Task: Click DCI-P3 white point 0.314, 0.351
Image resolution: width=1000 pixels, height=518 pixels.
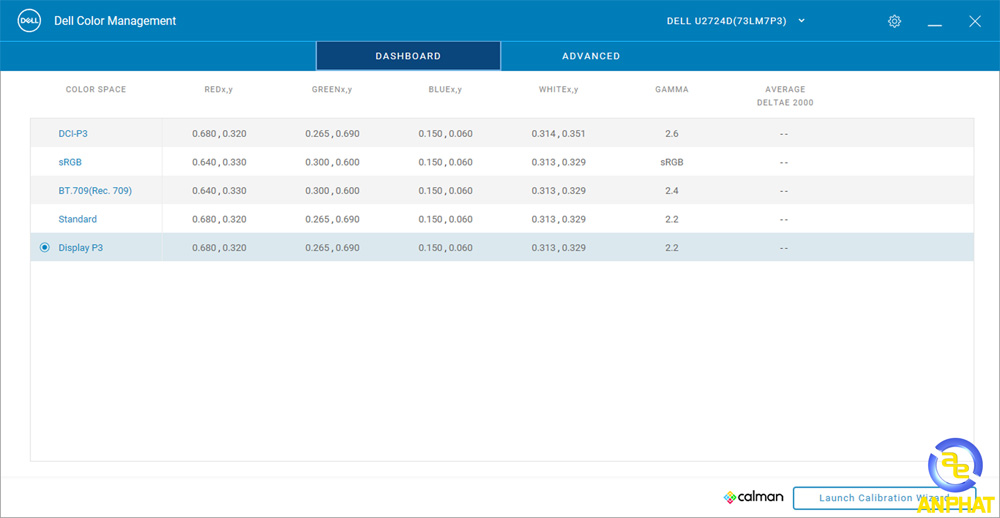Action: tap(559, 134)
